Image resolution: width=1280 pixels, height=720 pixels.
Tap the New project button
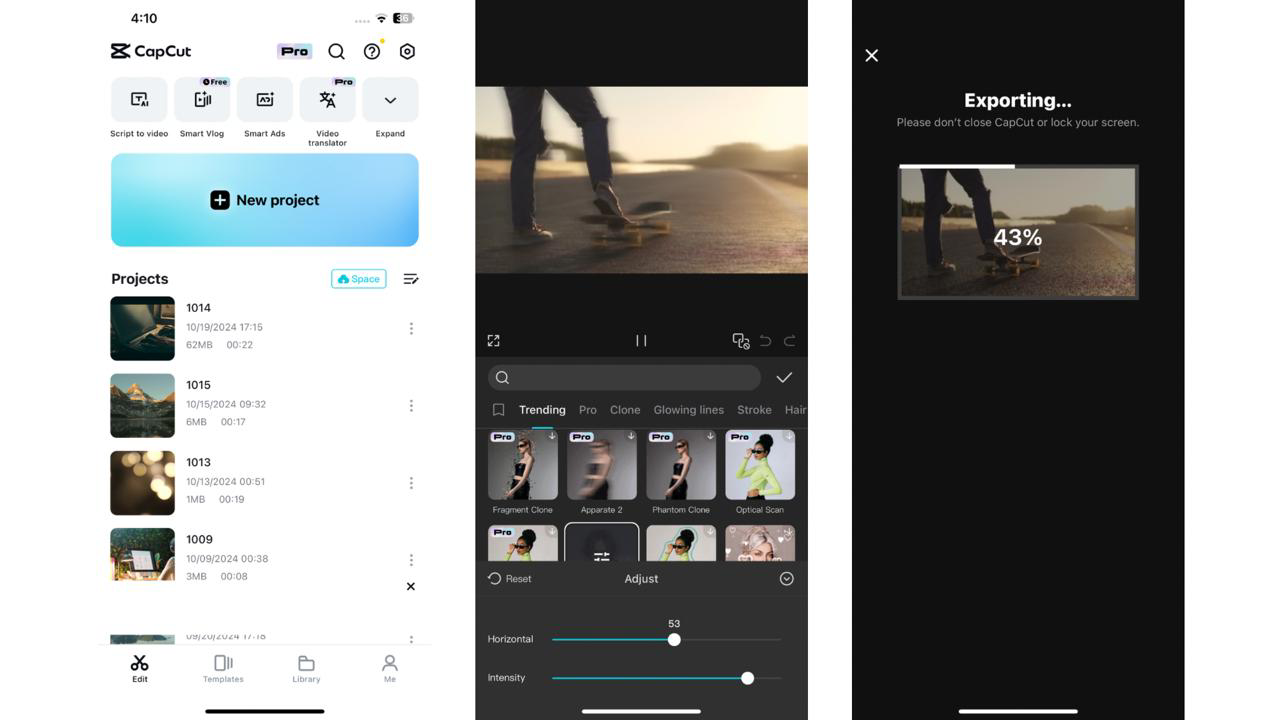click(x=265, y=200)
